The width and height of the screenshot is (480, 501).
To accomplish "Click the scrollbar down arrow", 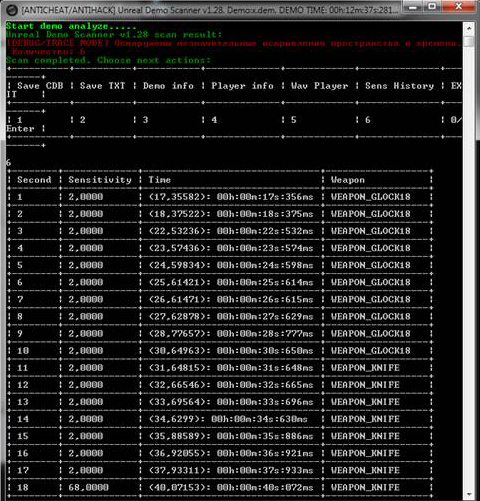I will pyautogui.click(x=468, y=494).
